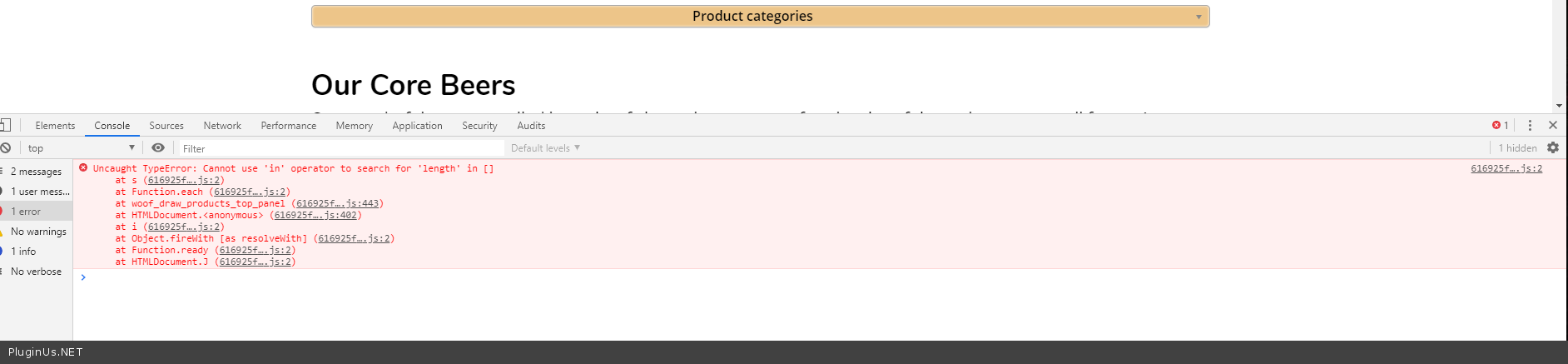Viewport: 1568px width, 364px height.
Task: Open the source link at the error's right edge
Action: coord(1506,168)
